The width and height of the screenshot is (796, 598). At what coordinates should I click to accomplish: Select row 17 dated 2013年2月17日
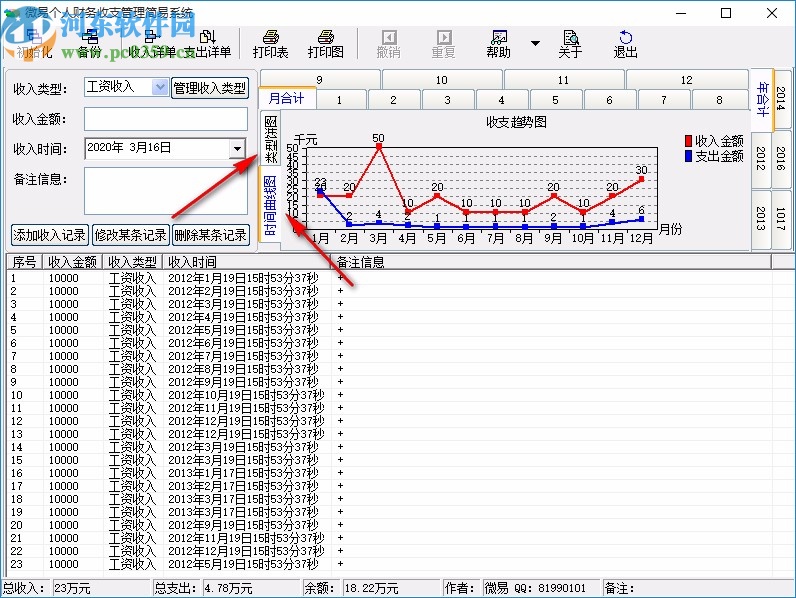(x=390, y=486)
